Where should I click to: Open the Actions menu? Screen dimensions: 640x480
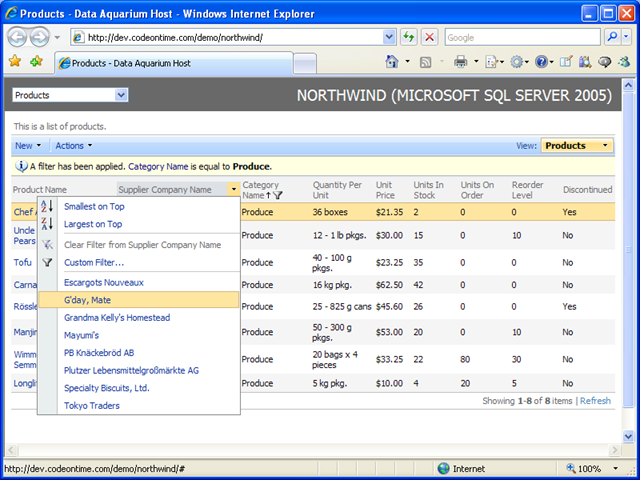pos(74,146)
